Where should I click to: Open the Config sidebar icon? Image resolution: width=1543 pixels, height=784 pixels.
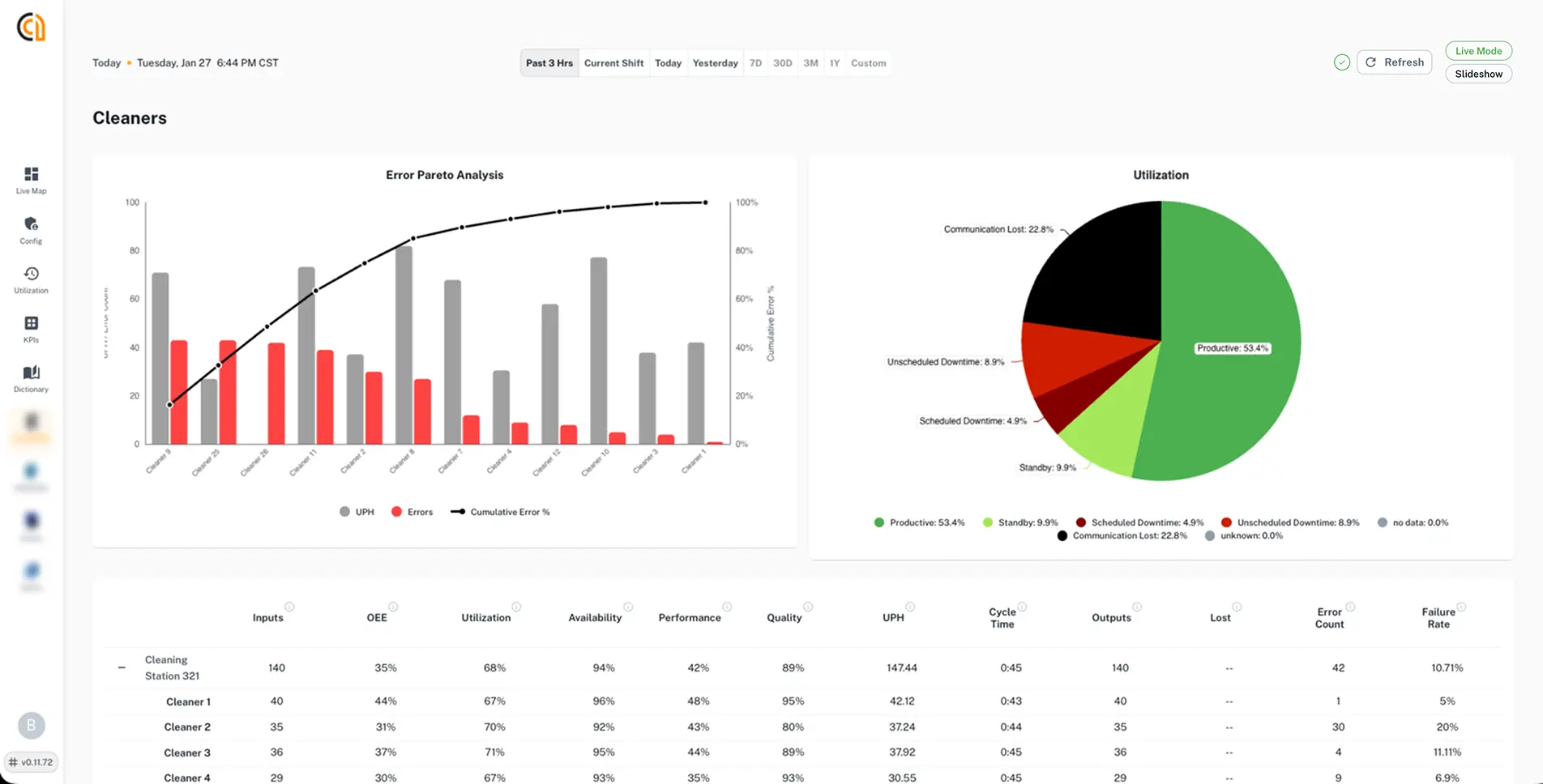[31, 224]
